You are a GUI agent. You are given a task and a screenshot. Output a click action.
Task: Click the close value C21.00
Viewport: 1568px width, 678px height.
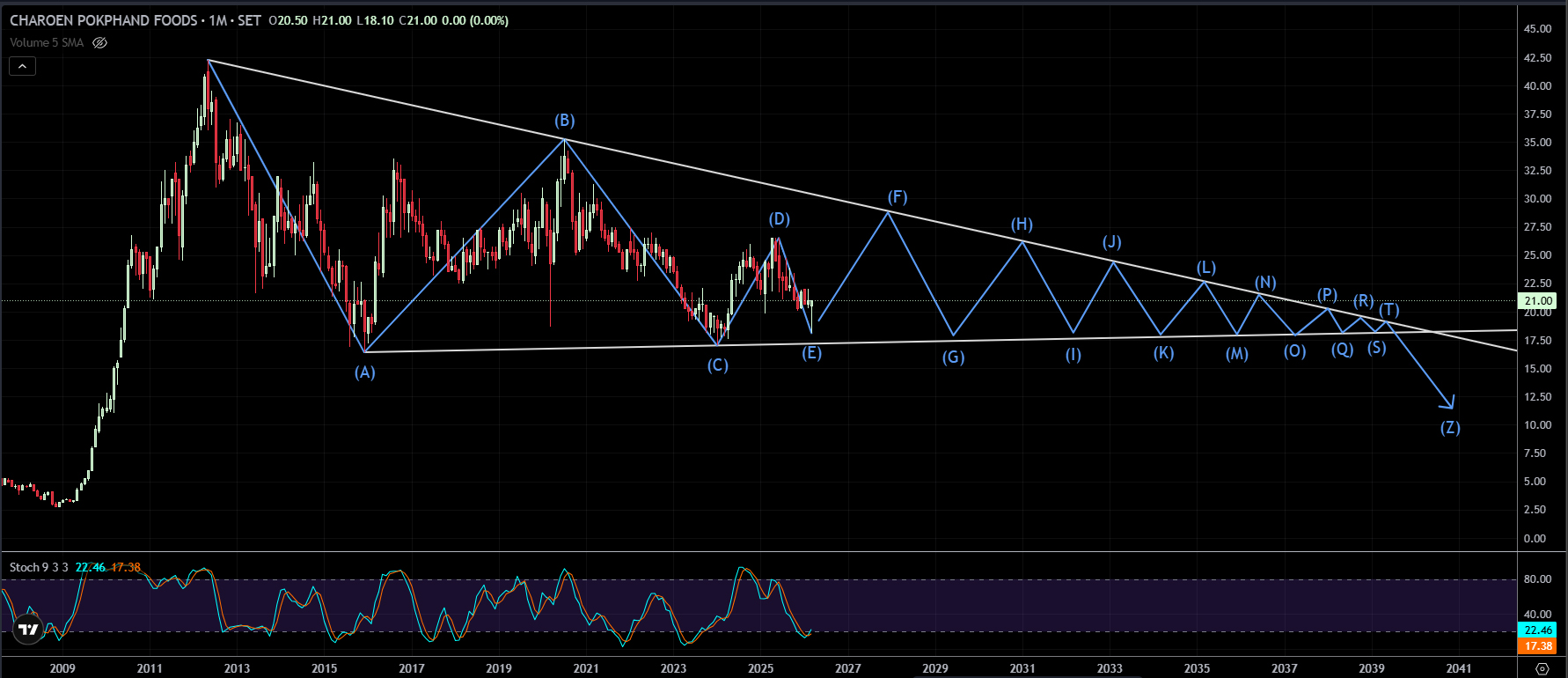418,20
